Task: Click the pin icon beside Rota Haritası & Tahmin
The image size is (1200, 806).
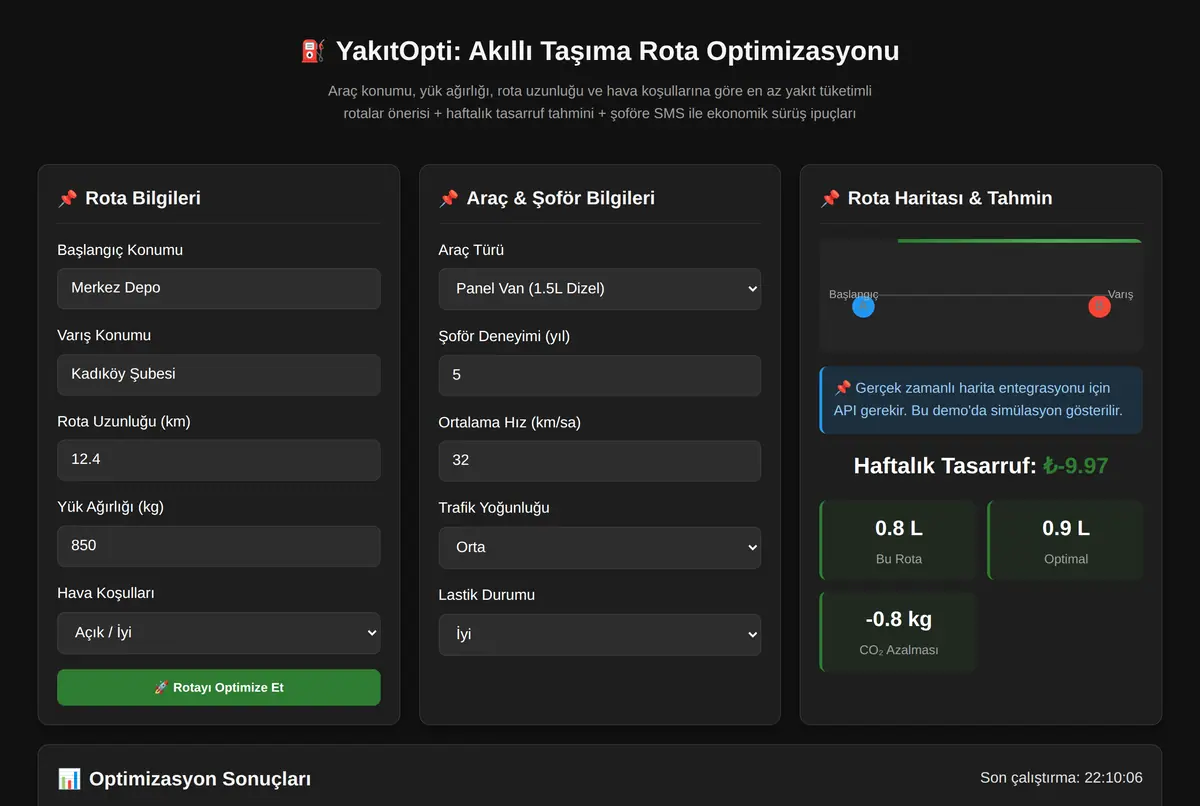Action: pos(830,199)
